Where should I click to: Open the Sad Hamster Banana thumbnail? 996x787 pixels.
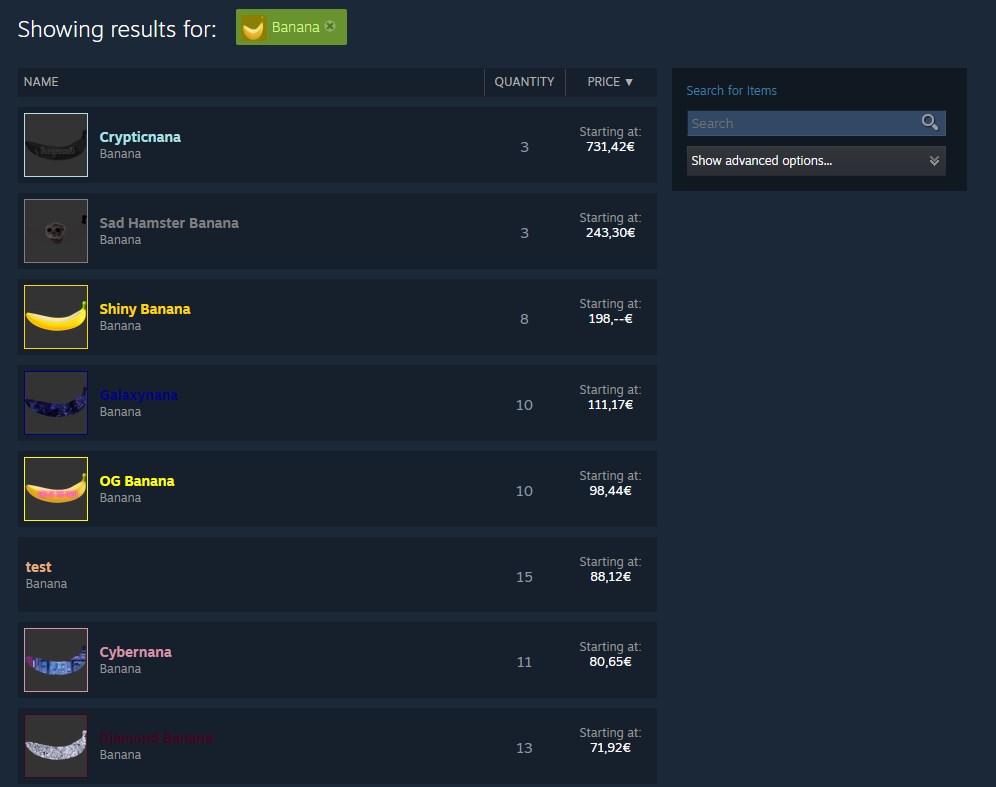(56, 231)
